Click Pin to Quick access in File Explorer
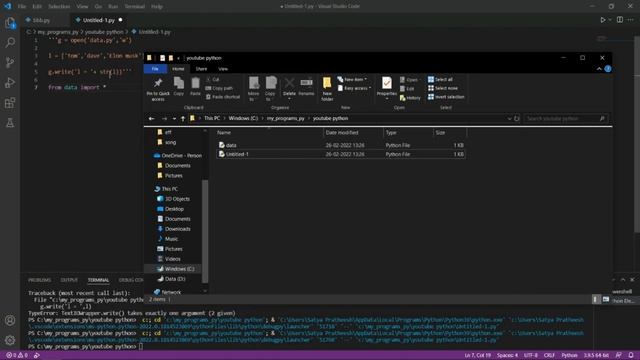 pos(158,89)
